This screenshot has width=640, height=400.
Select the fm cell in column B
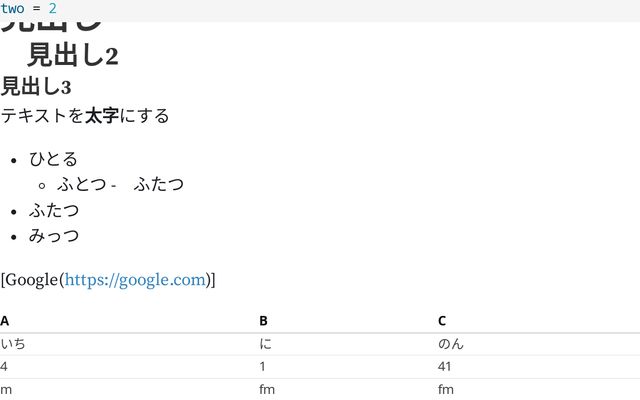click(266, 390)
